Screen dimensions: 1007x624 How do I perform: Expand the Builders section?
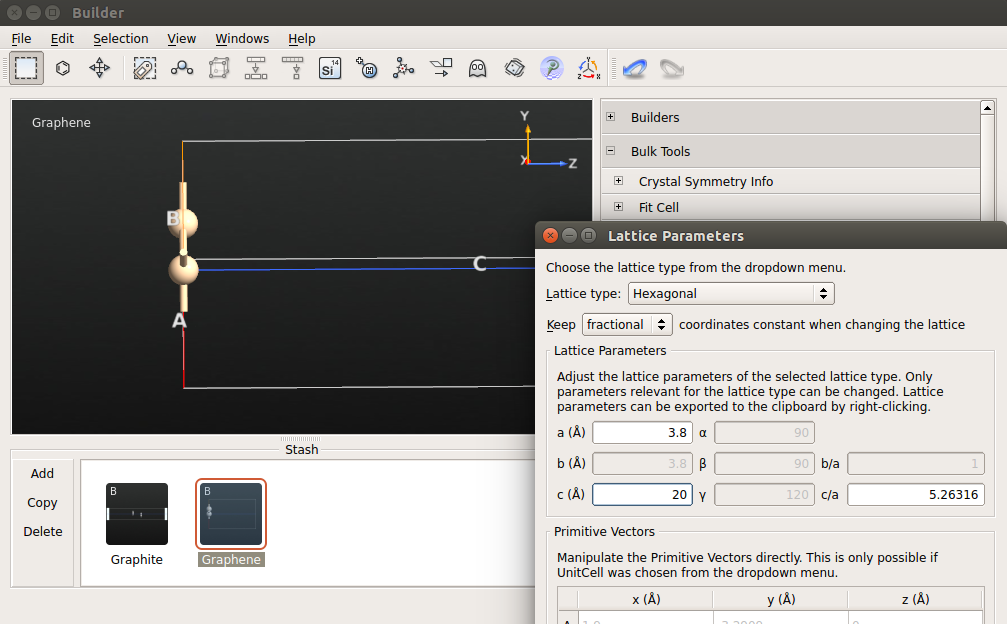coord(611,117)
